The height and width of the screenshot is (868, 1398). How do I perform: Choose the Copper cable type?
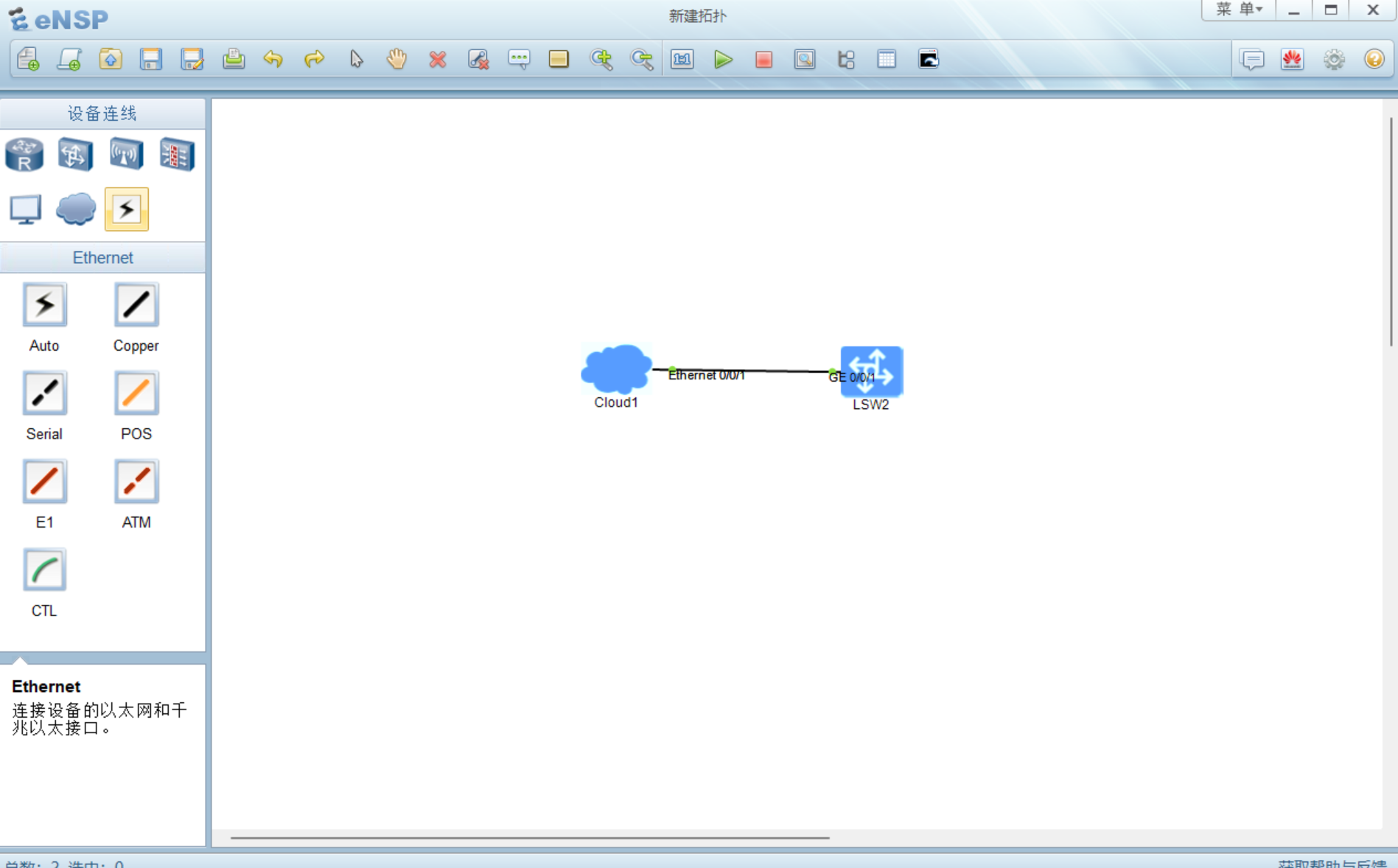[136, 304]
